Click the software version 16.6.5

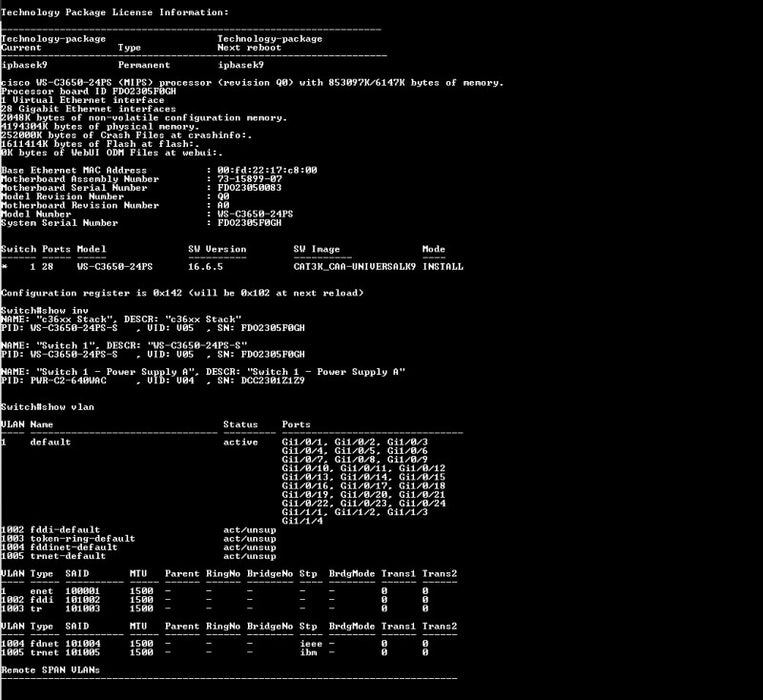pyautogui.click(x=205, y=267)
